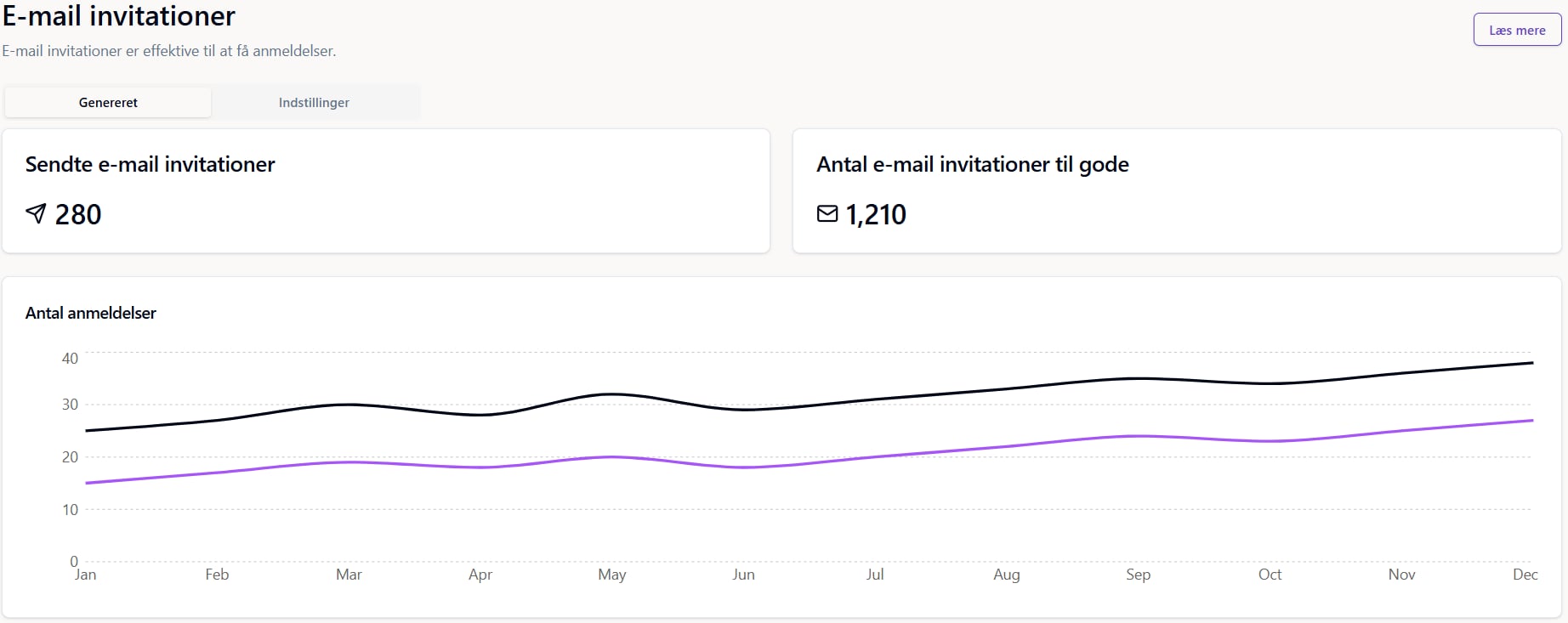Click the 40 value on the y-axis

(x=70, y=359)
